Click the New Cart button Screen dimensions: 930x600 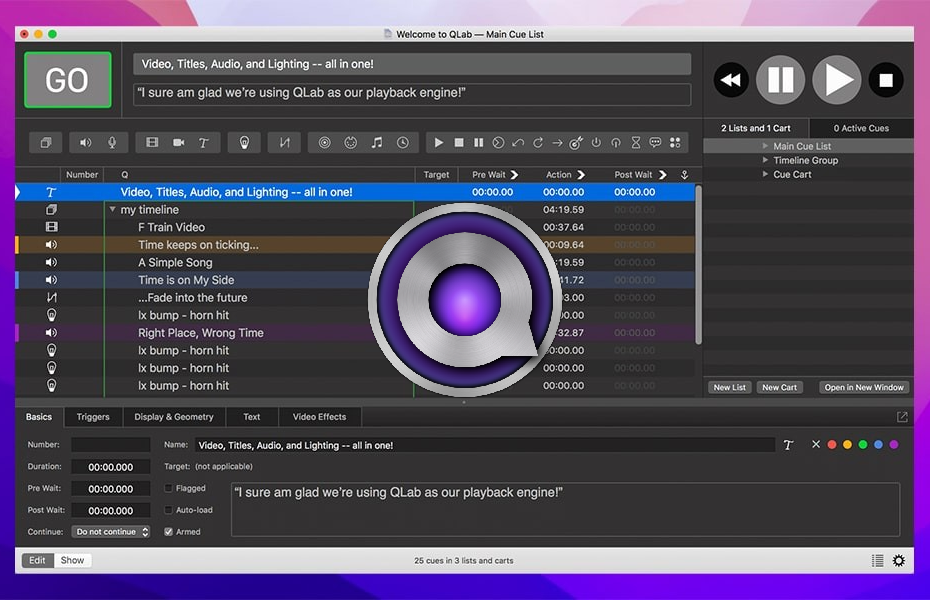(x=779, y=387)
